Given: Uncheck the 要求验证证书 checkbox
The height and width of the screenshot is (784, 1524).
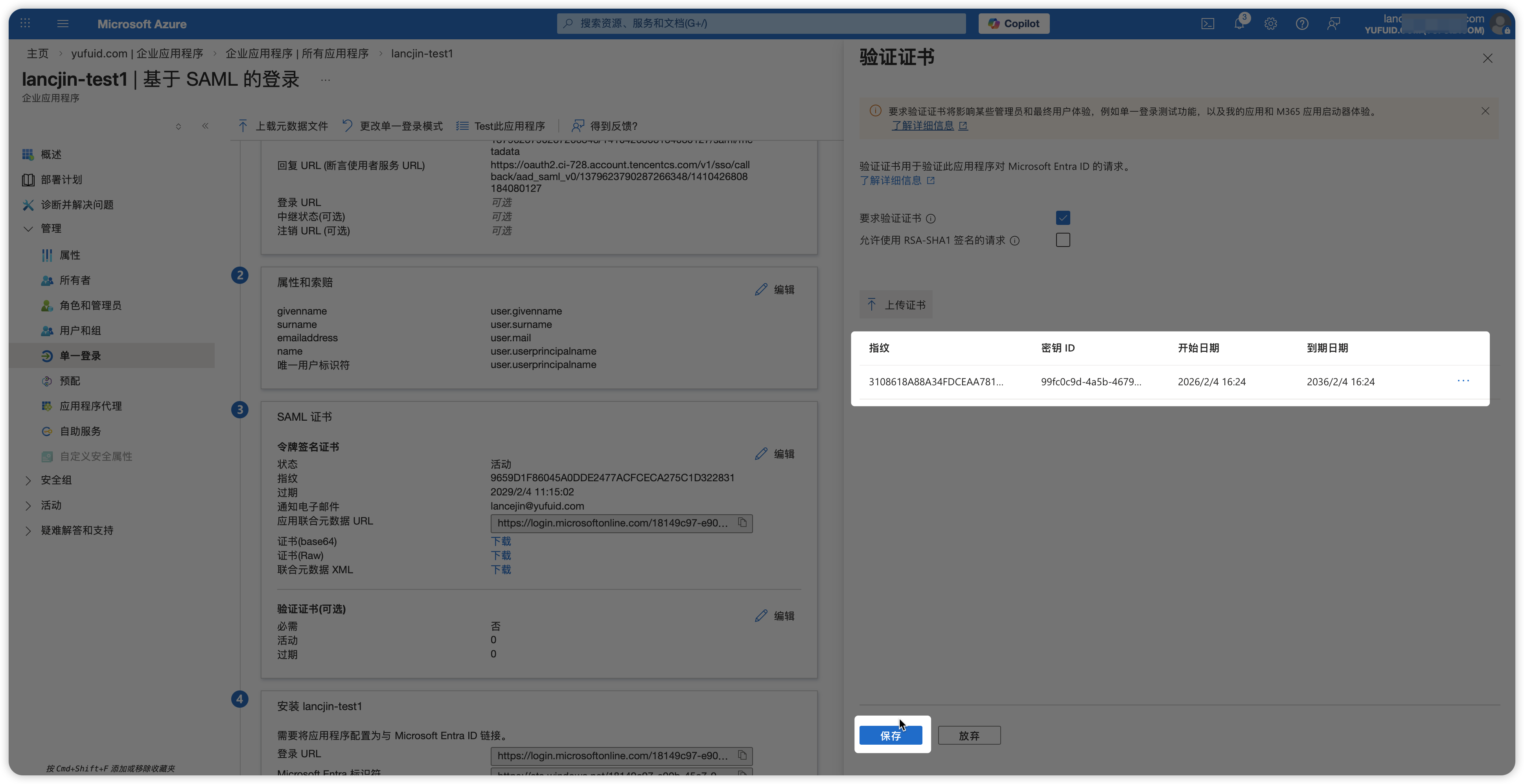Looking at the screenshot, I should [x=1062, y=218].
